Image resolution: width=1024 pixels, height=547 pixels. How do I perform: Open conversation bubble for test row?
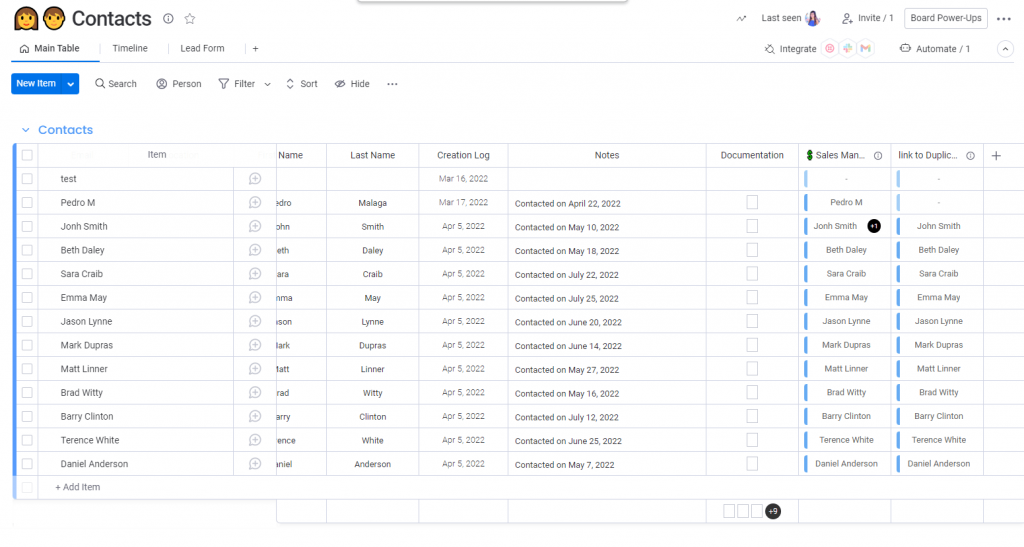tap(255, 179)
